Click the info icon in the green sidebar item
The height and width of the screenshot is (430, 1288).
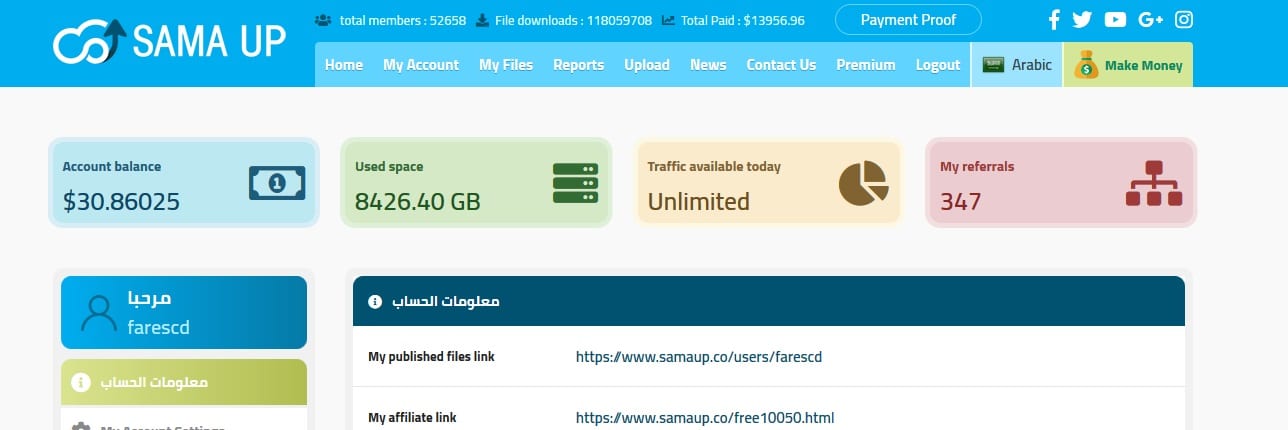[x=81, y=383]
